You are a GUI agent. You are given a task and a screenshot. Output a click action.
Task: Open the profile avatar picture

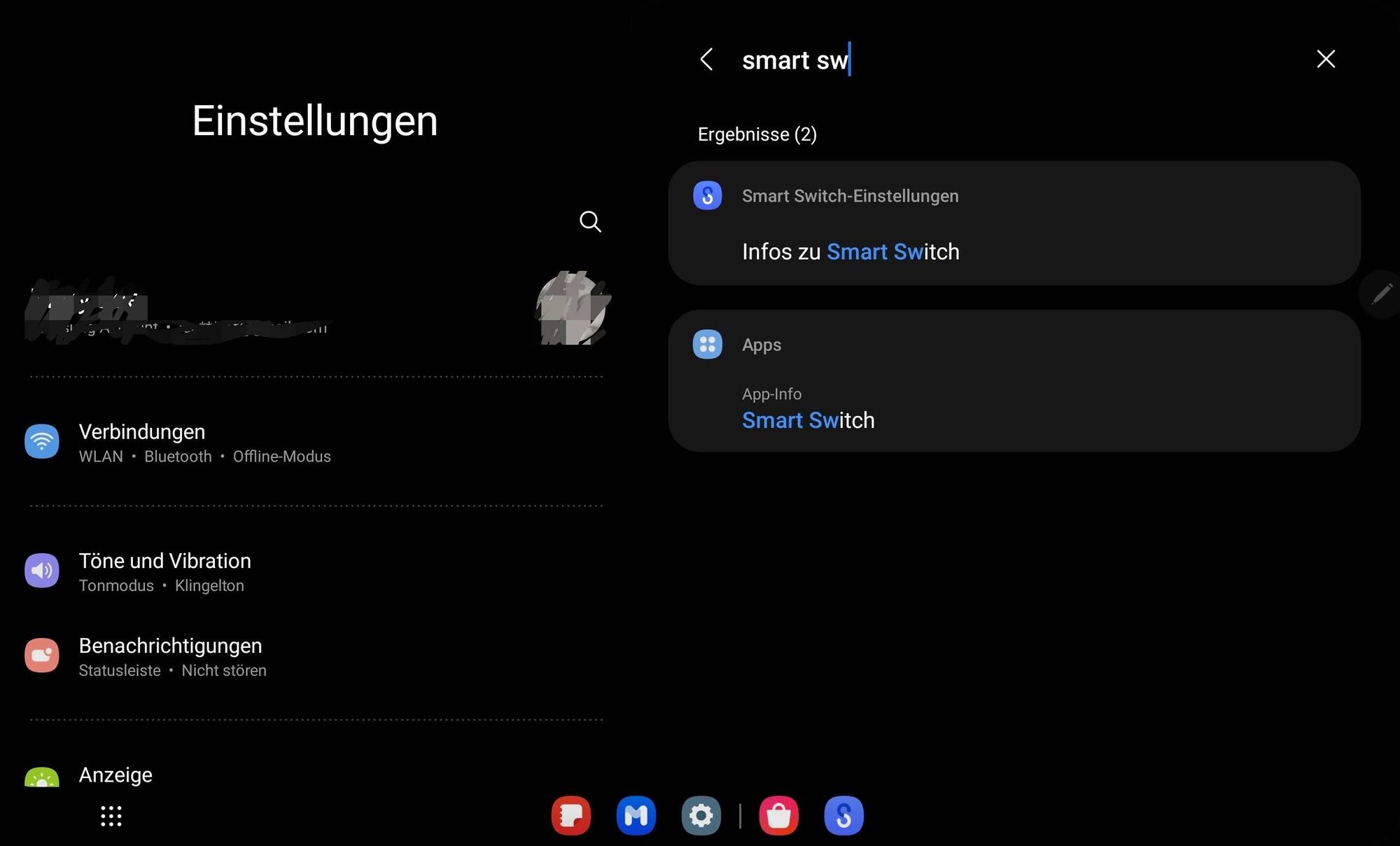pyautogui.click(x=573, y=308)
